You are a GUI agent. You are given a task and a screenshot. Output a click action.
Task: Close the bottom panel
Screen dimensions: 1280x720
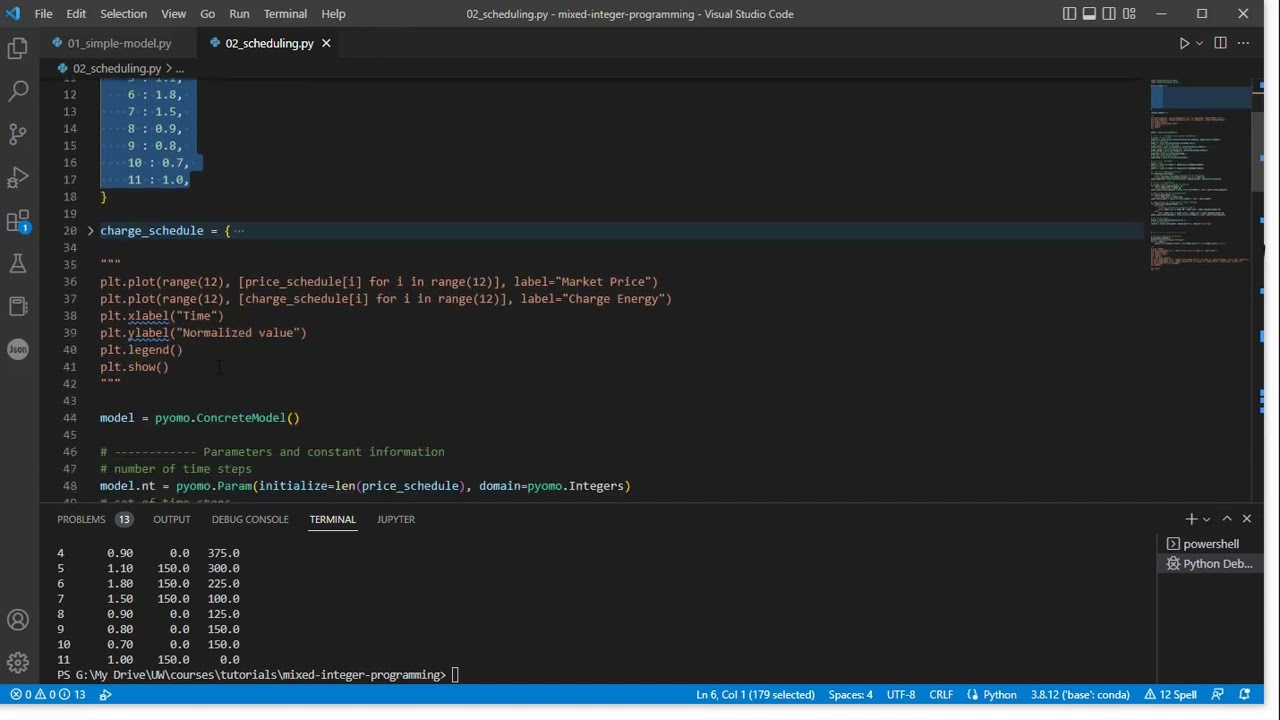pyautogui.click(x=1246, y=519)
